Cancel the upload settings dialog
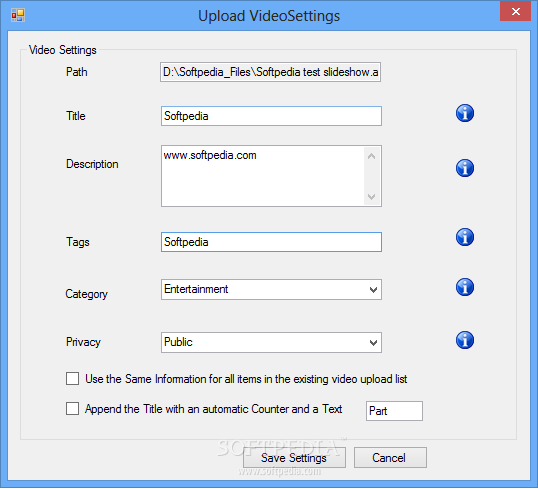 (390, 457)
